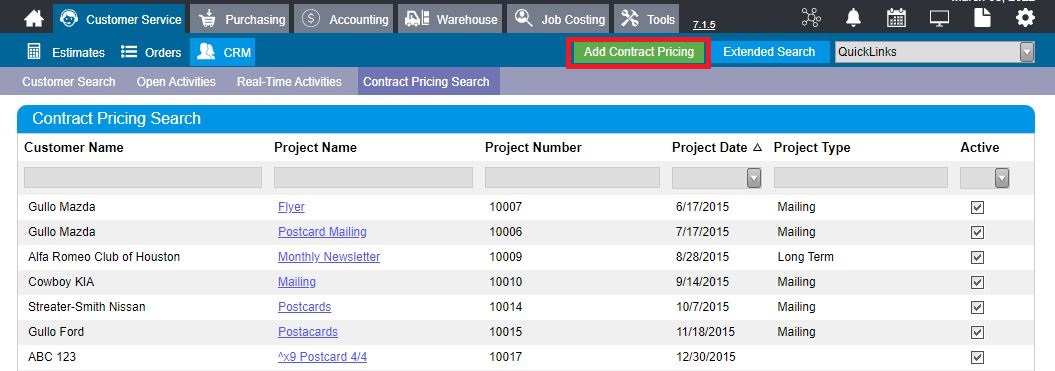This screenshot has width=1055, height=371.
Task: Click Add Contract Pricing button
Action: (x=639, y=52)
